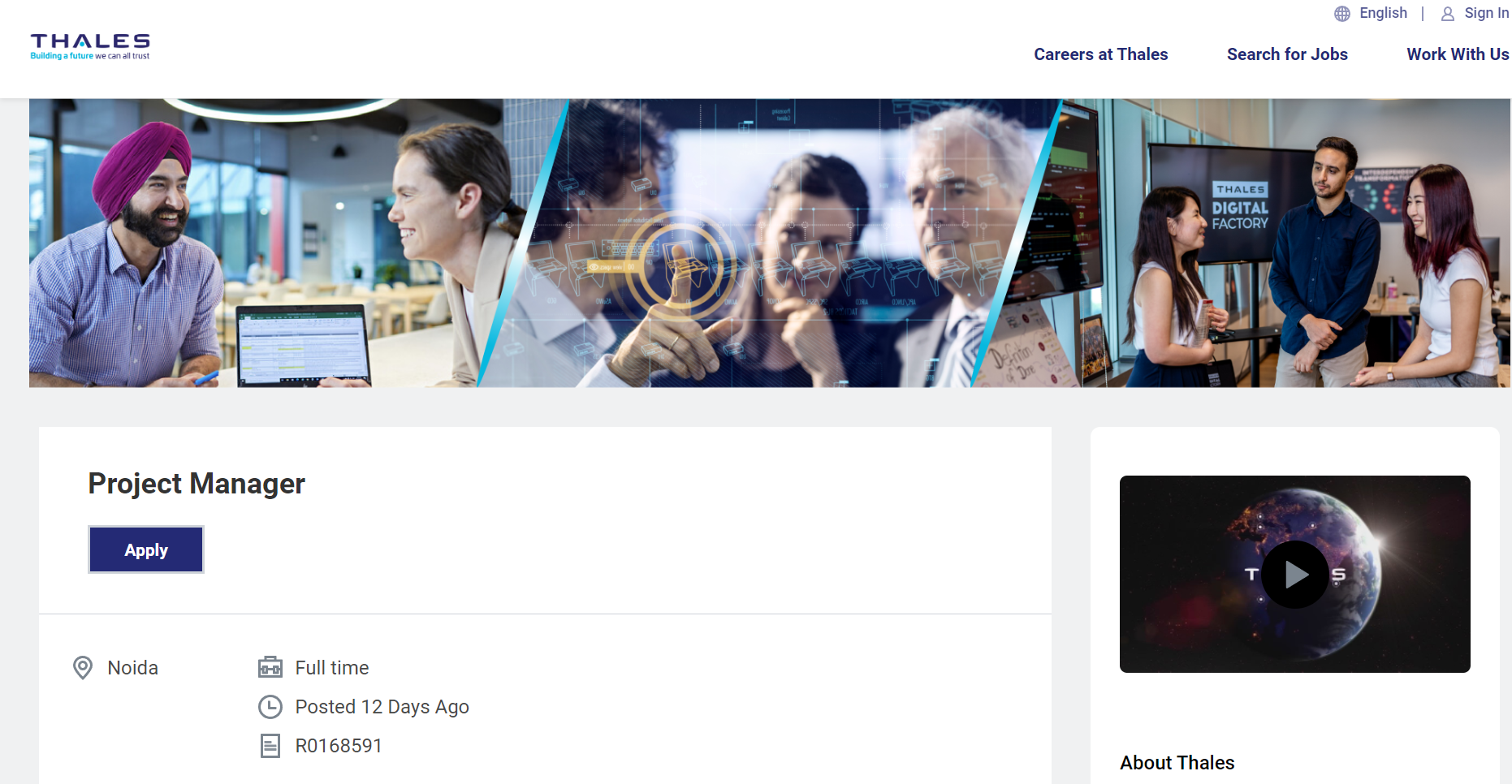Click the Noida location text

133,668
